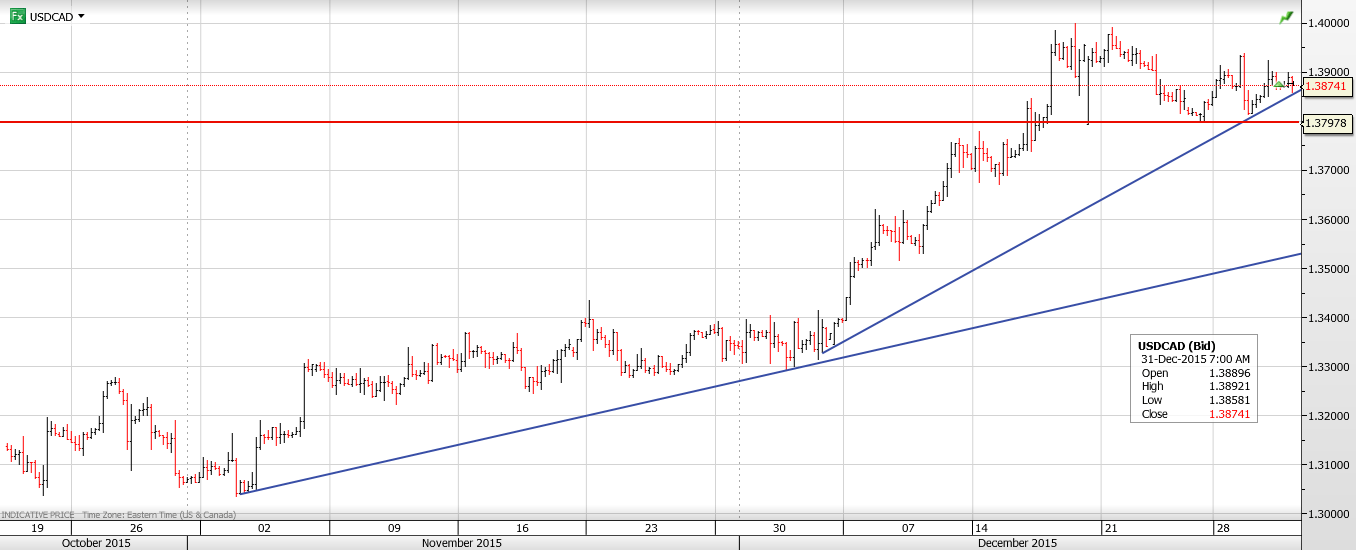Image resolution: width=1356 pixels, height=550 pixels.
Task: Click the 1.38741 current price label
Action: 1328,88
